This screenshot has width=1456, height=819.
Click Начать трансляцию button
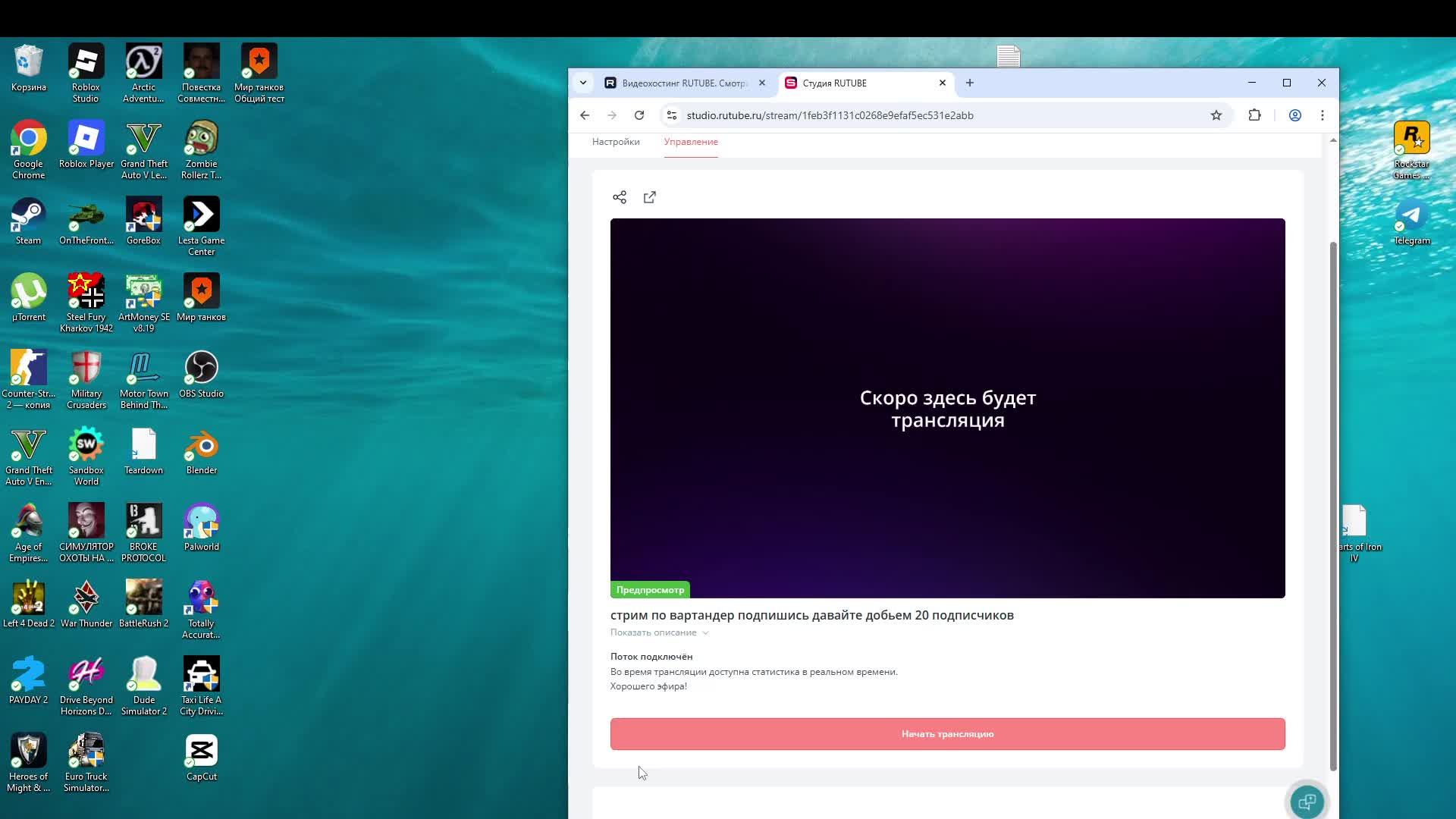pos(948,734)
